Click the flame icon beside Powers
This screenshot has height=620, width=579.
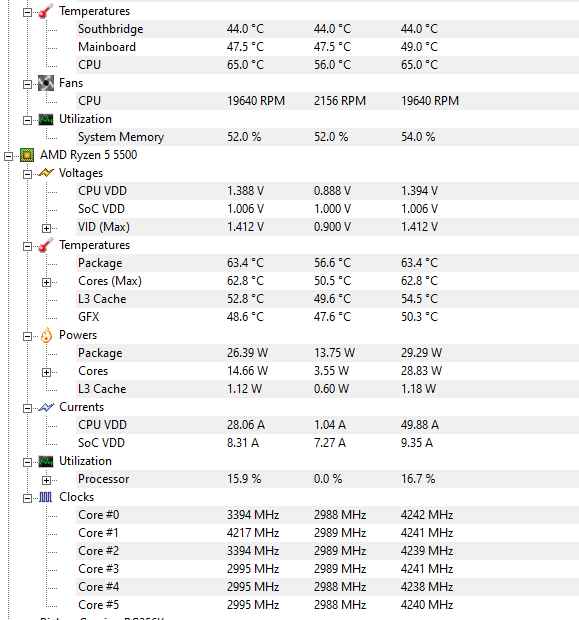coord(46,335)
